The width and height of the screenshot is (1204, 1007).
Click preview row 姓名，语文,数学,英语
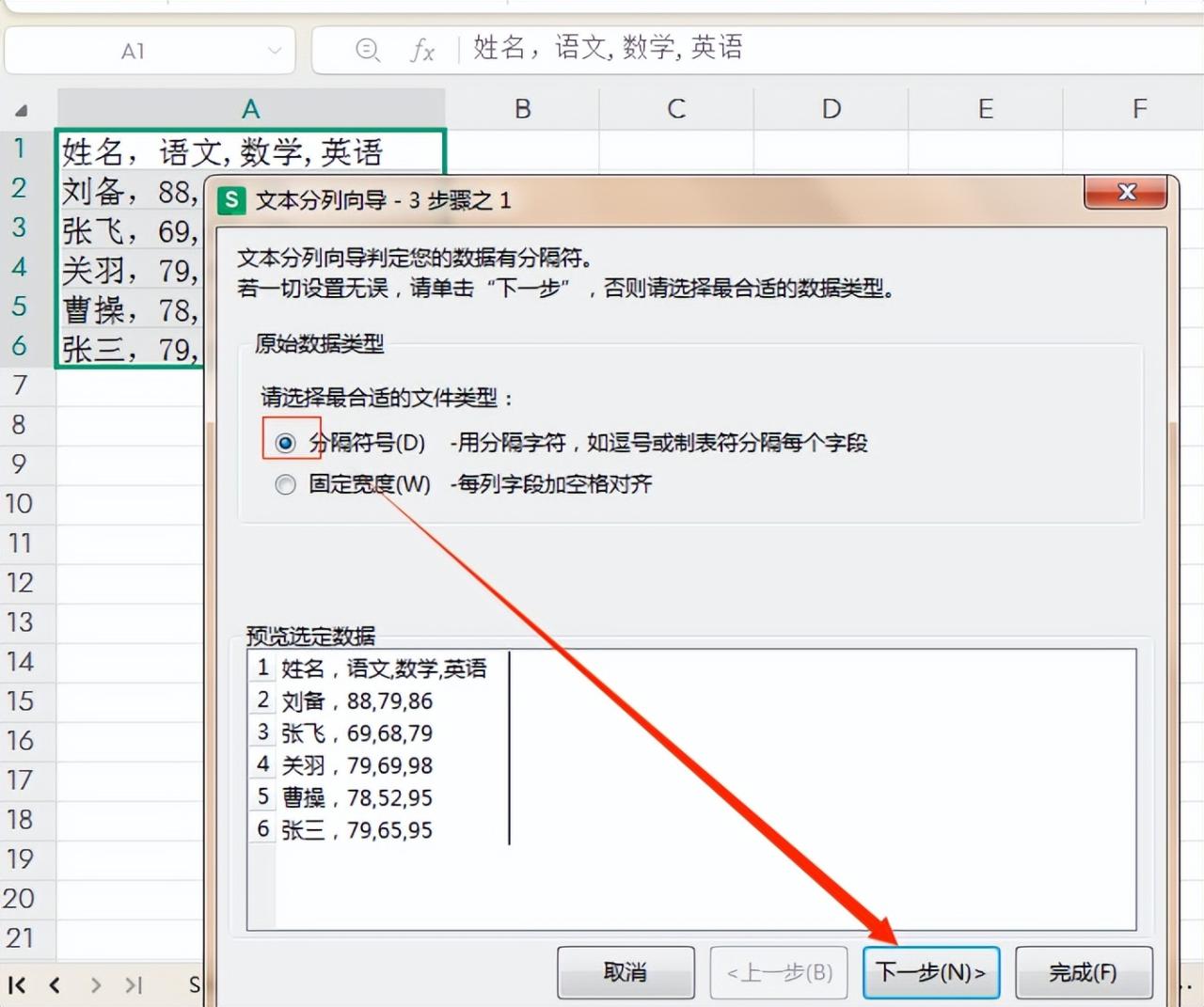pyautogui.click(x=384, y=669)
